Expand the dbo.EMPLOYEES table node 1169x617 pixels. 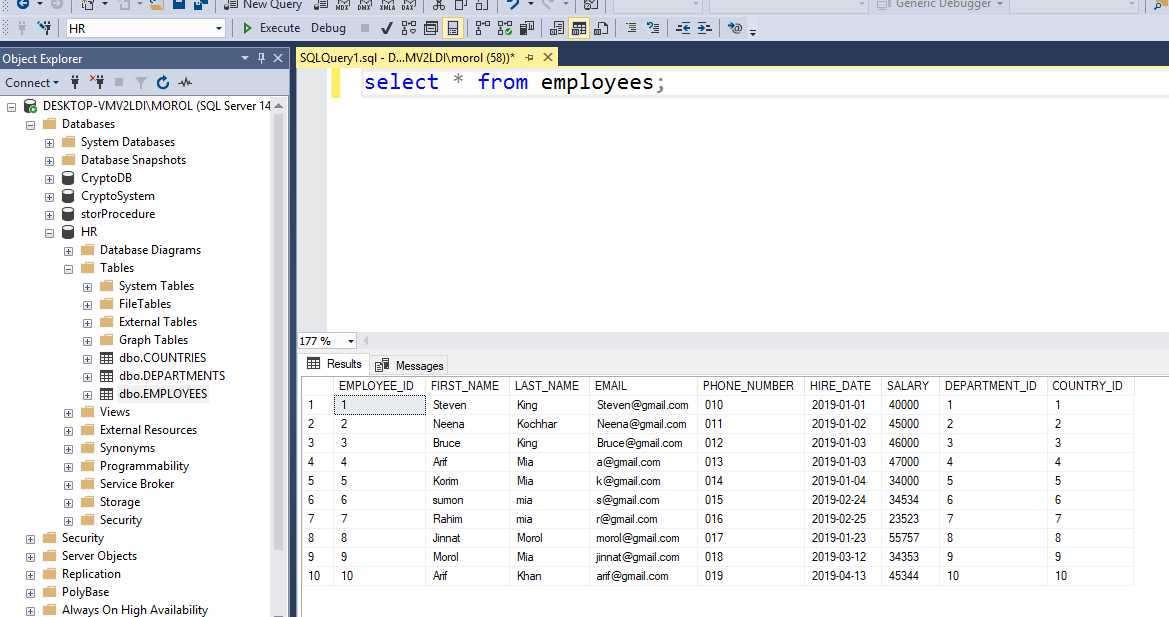click(x=87, y=393)
